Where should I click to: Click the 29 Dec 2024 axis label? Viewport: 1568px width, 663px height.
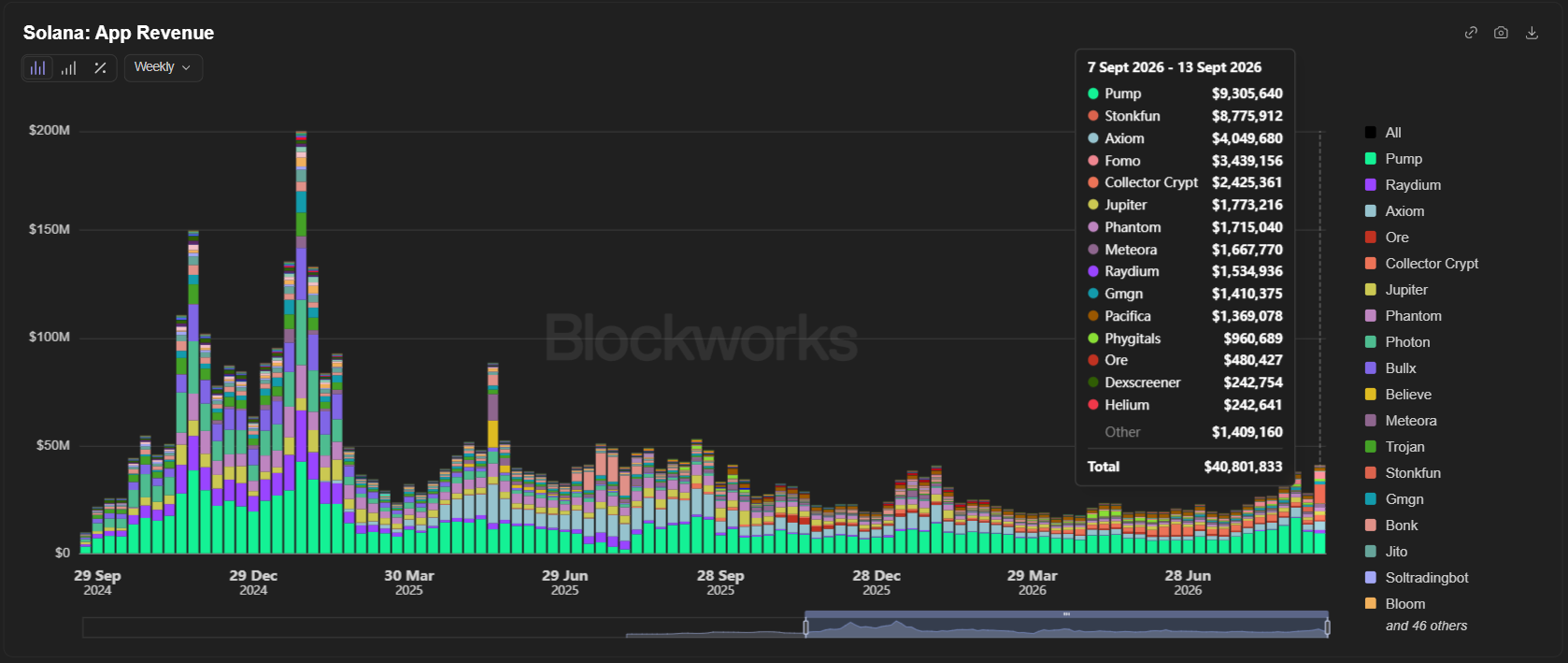253,583
